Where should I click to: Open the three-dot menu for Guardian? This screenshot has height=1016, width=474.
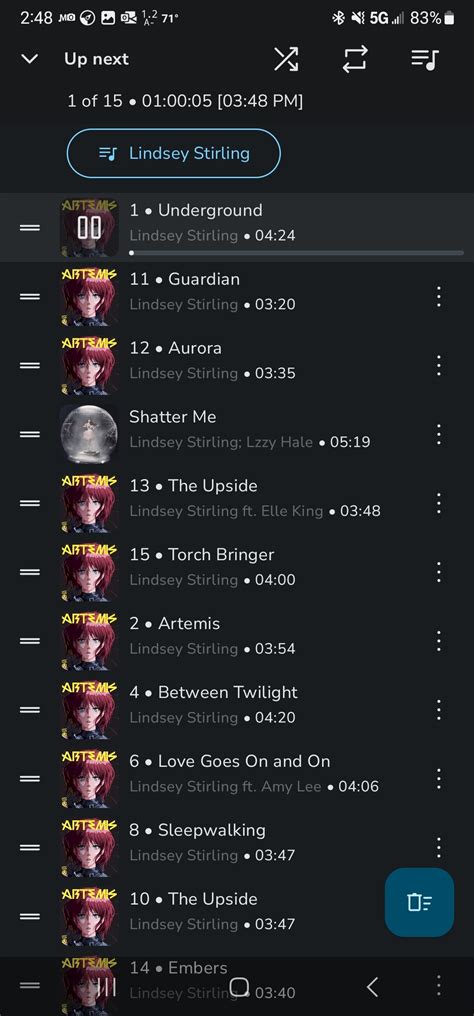pos(439,297)
